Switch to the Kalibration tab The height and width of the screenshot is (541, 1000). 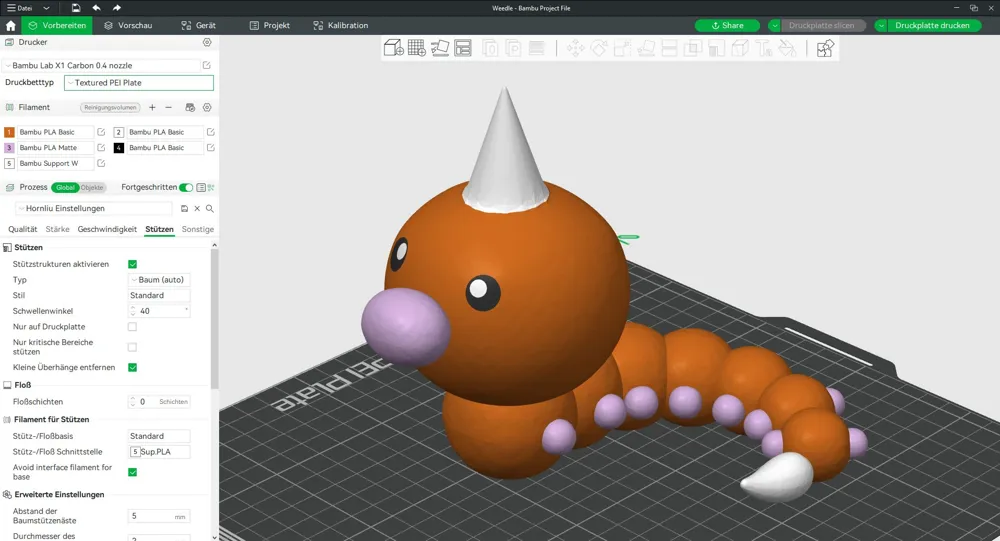point(341,26)
